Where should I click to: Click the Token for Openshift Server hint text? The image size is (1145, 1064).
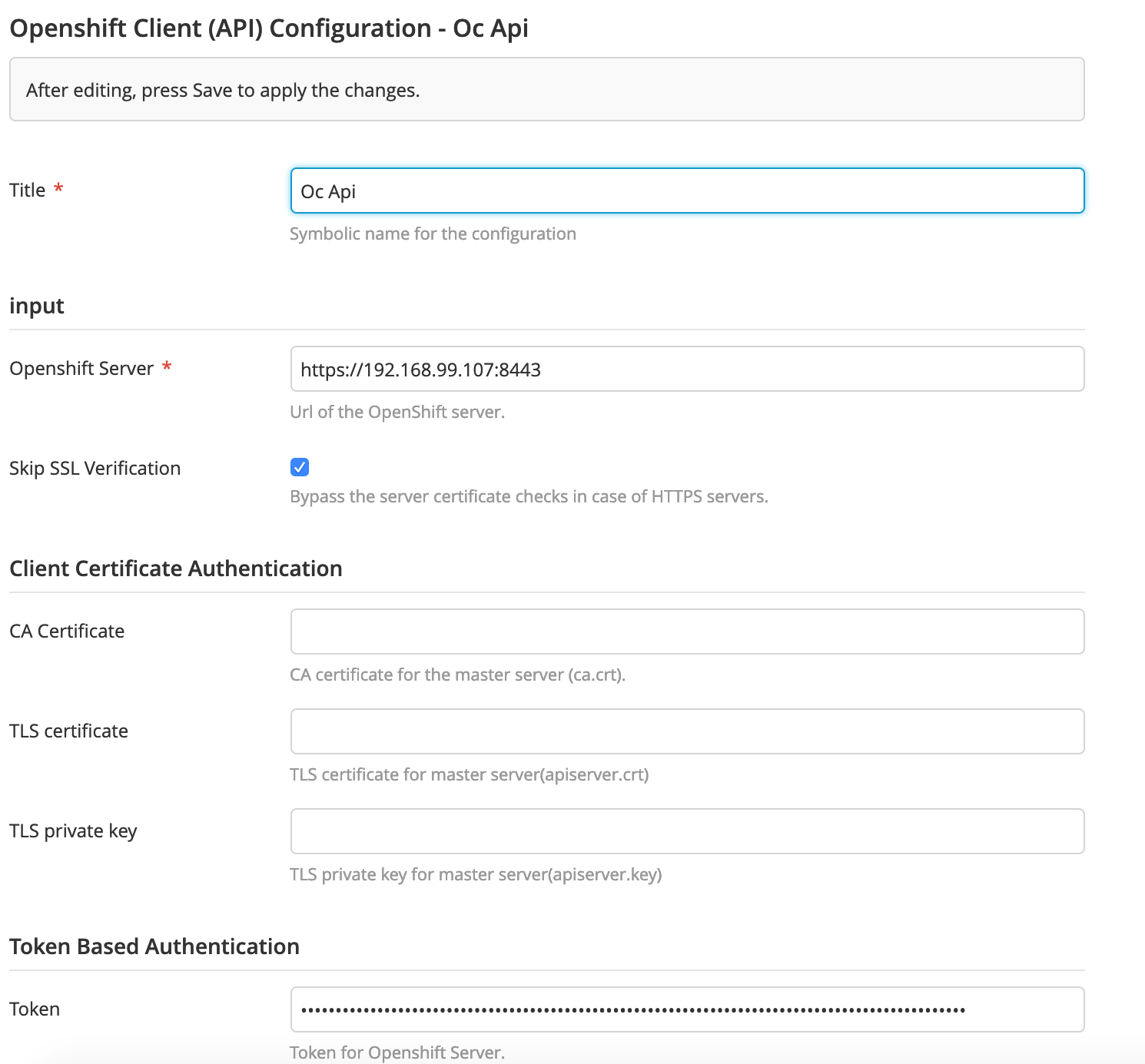click(397, 1052)
